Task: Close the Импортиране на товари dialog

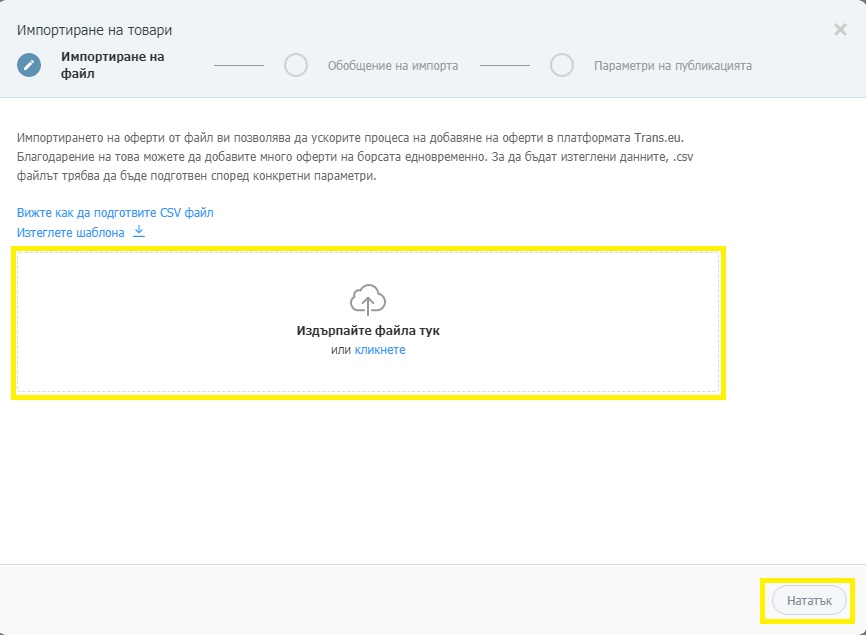Action: (840, 30)
